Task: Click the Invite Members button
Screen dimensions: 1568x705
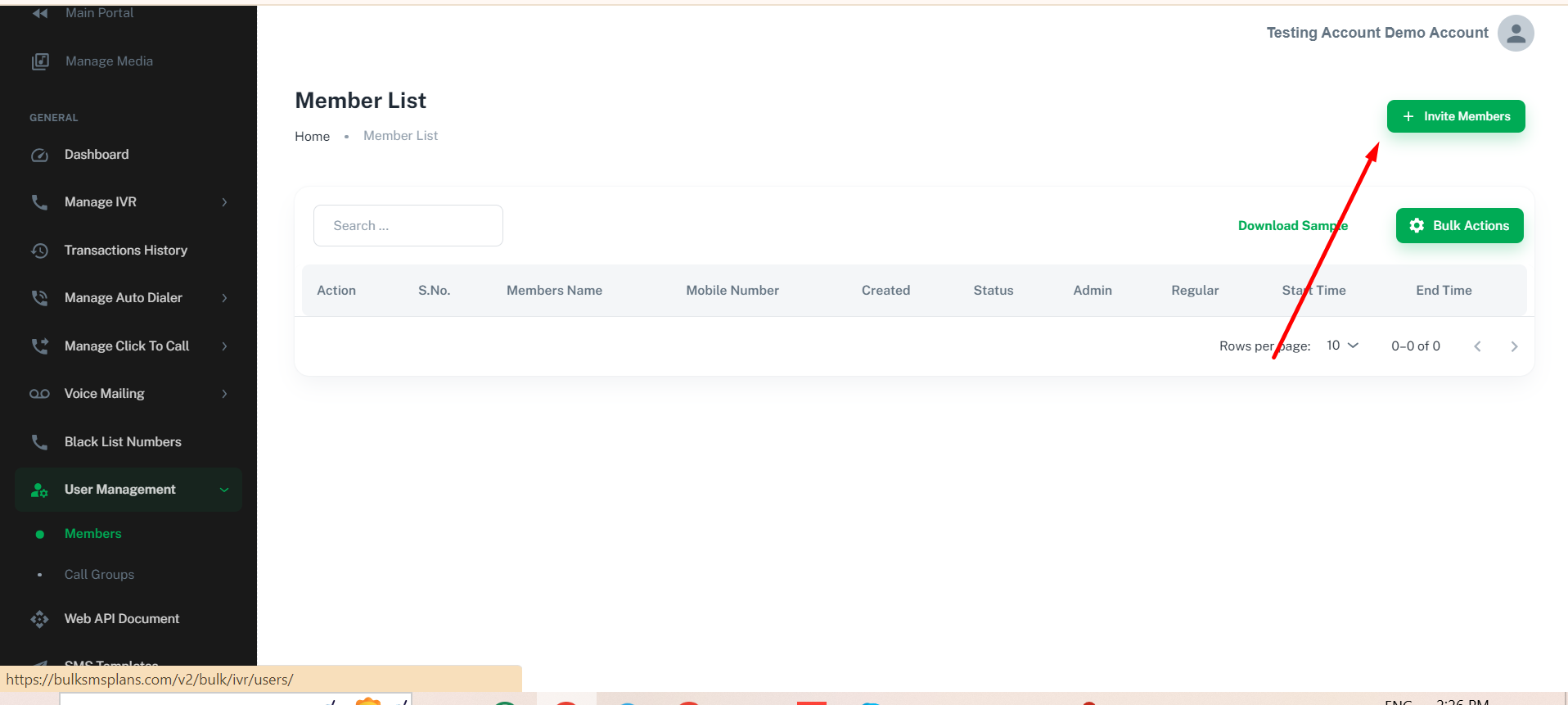Action: (1456, 116)
